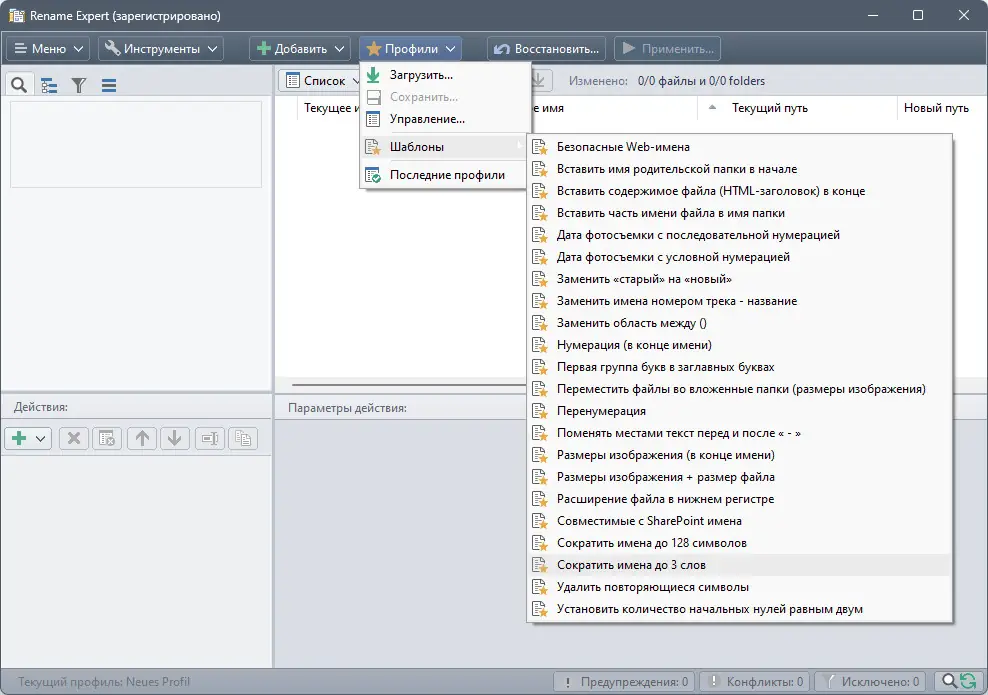Expand the Меню dropdown
Screen dimensions: 988x695
pyautogui.click(x=48, y=49)
